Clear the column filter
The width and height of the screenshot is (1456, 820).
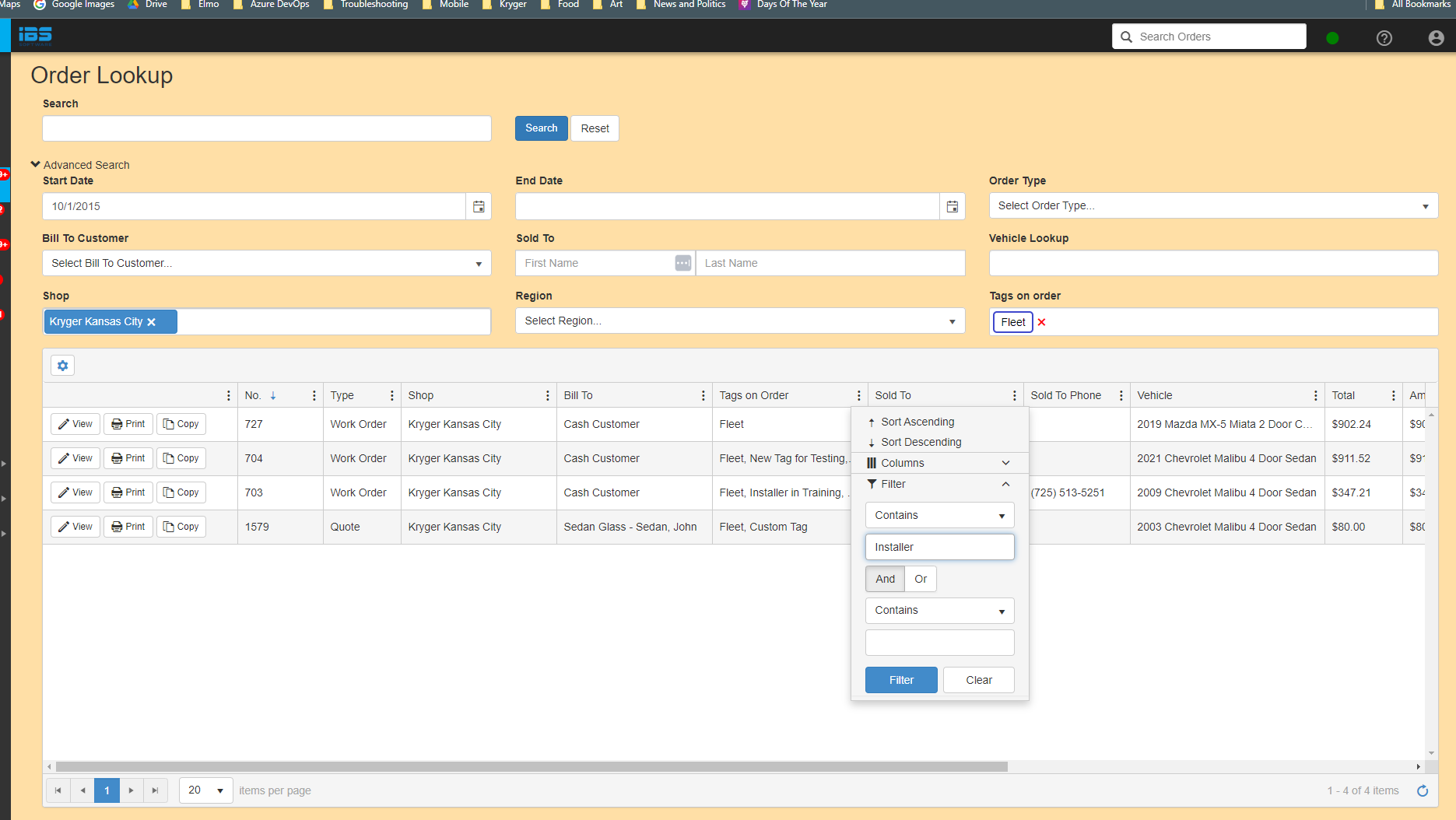click(978, 680)
